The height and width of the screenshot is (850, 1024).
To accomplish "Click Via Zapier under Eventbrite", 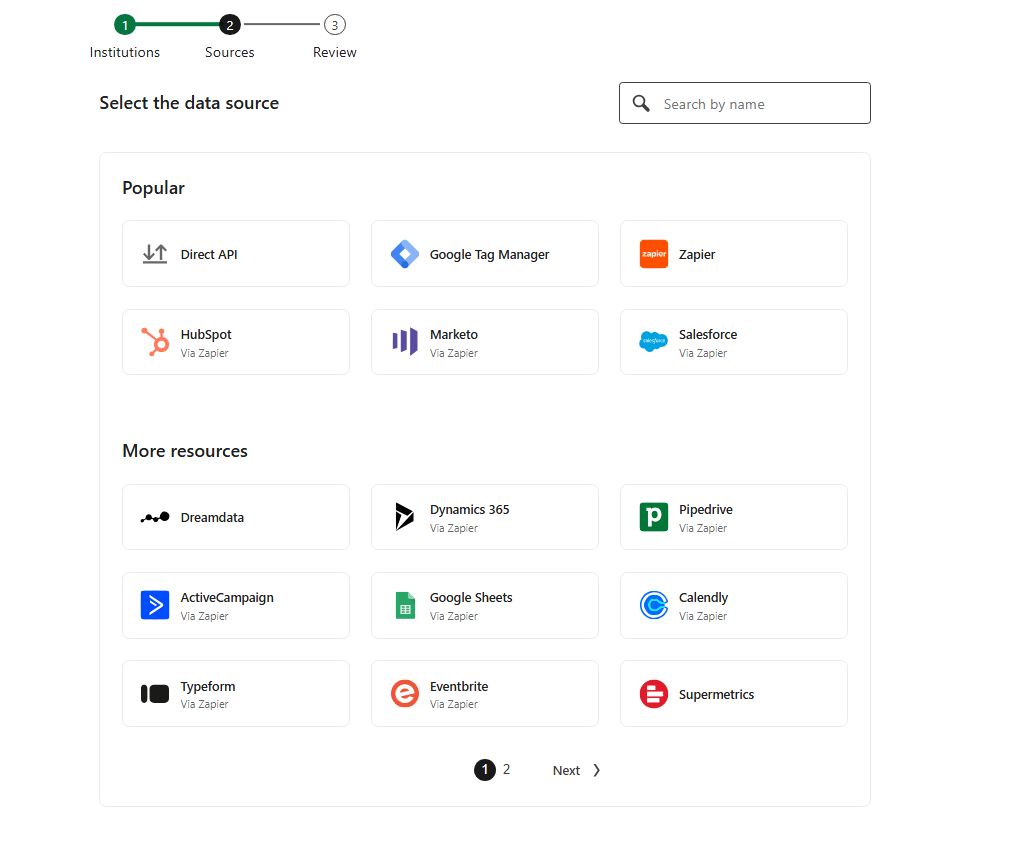I will [454, 704].
